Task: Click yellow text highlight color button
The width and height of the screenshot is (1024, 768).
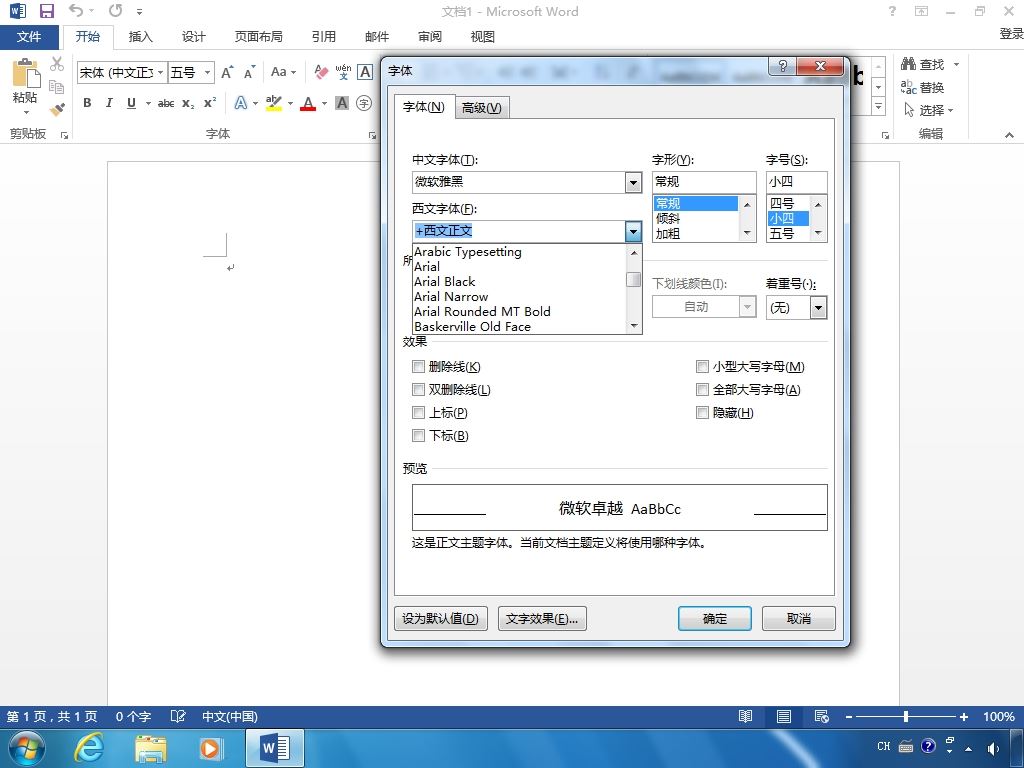Action: click(274, 103)
